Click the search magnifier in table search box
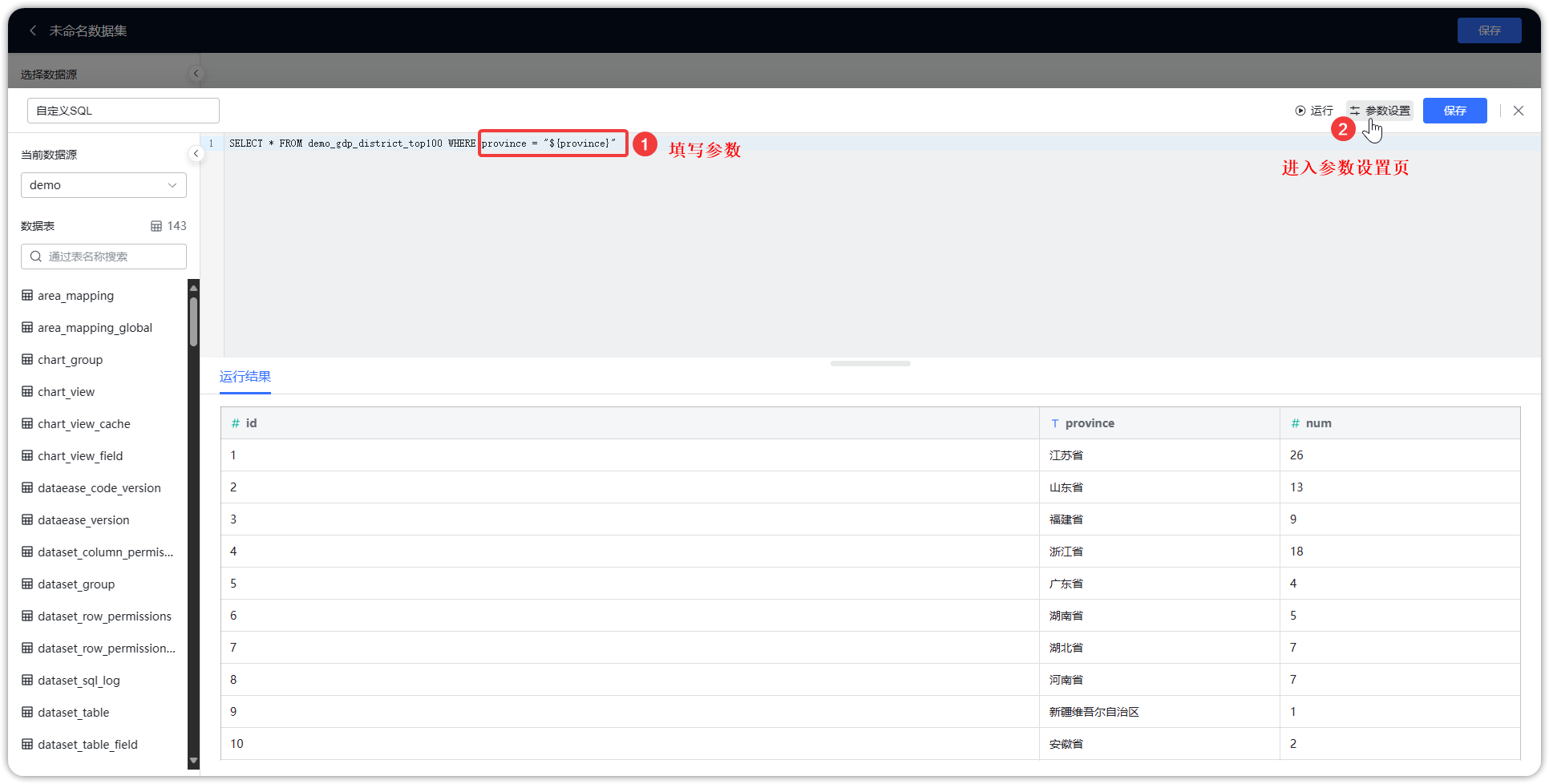Image resolution: width=1549 pixels, height=784 pixels. [35, 256]
